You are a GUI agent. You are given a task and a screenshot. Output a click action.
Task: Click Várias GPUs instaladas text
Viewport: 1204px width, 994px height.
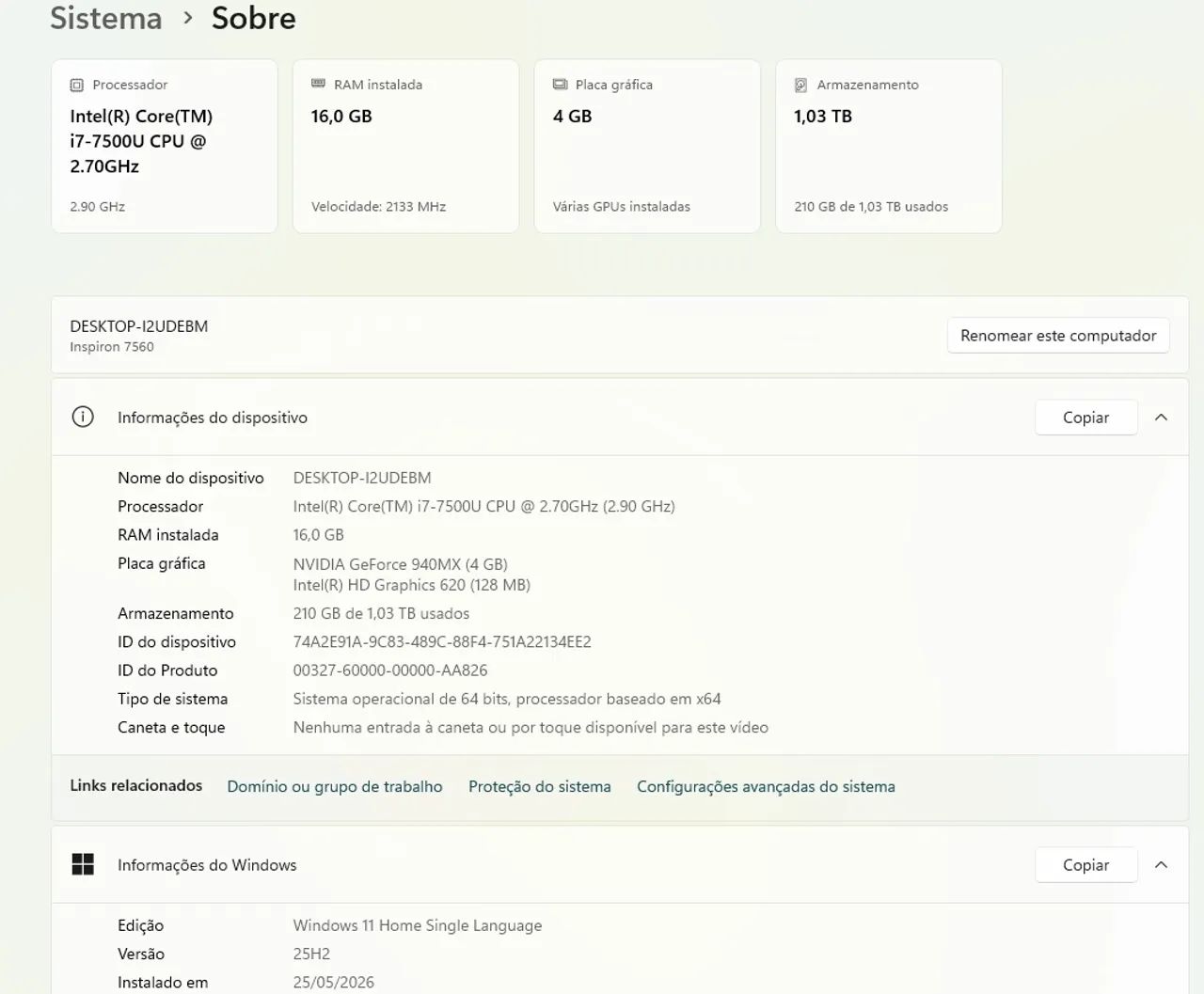pyautogui.click(x=622, y=207)
